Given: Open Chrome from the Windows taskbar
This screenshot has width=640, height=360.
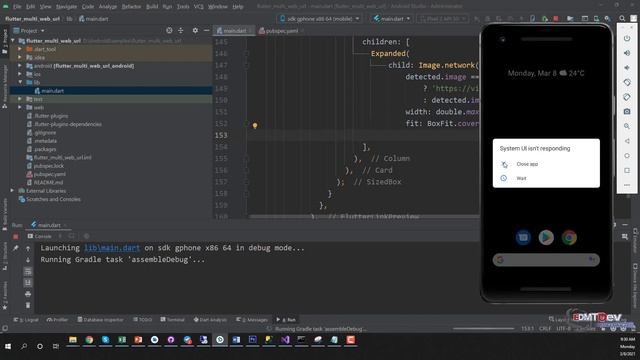Looking at the screenshot, I should 89,340.
